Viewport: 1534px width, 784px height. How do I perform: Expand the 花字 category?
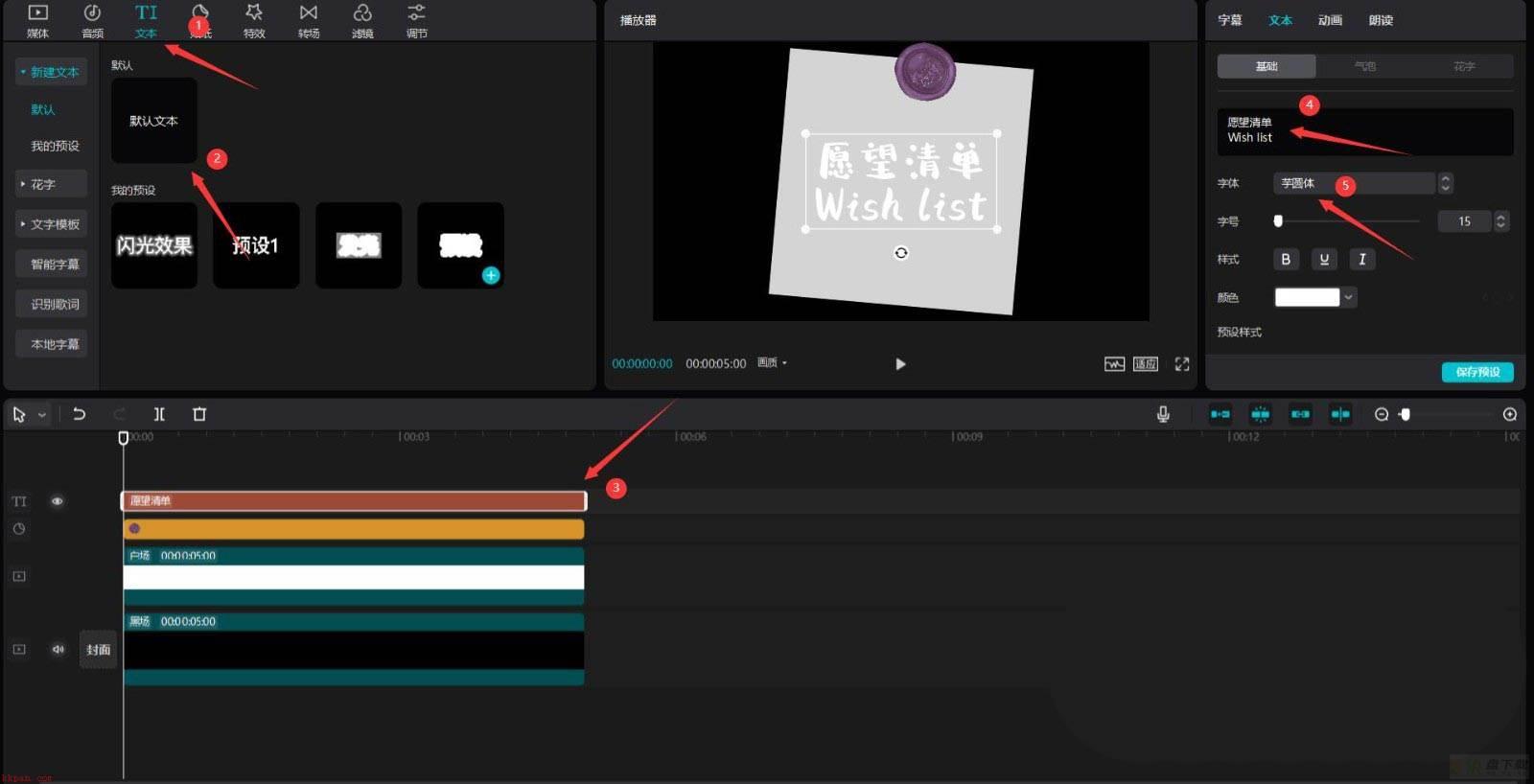click(x=51, y=184)
